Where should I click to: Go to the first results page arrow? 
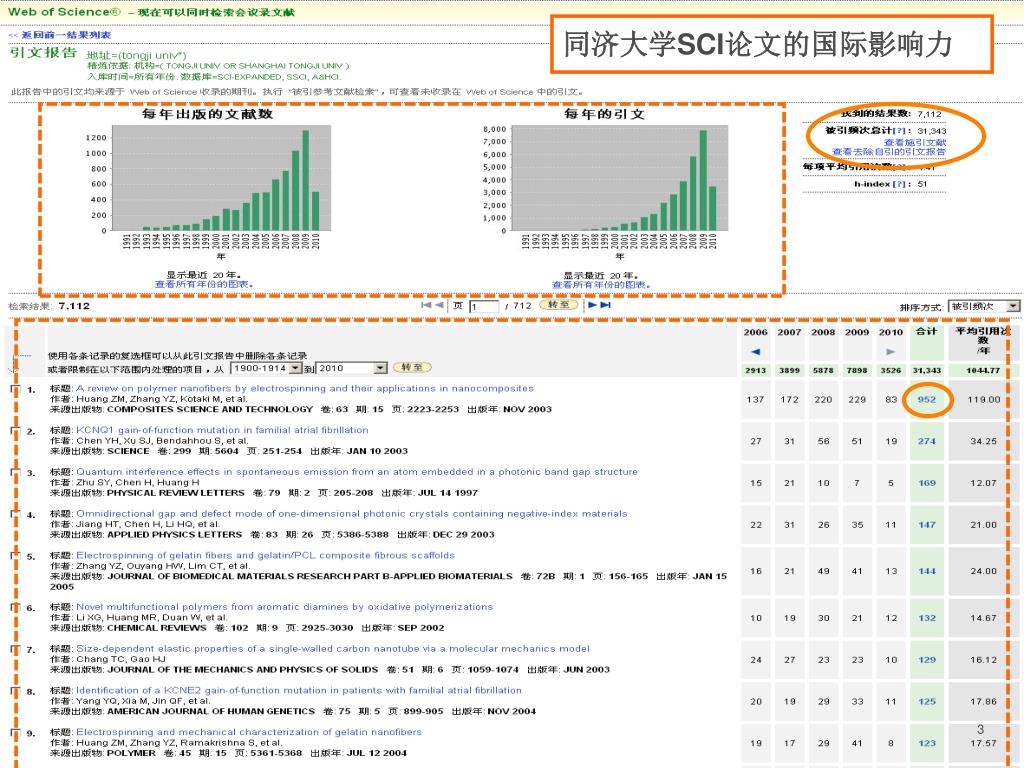tap(426, 305)
